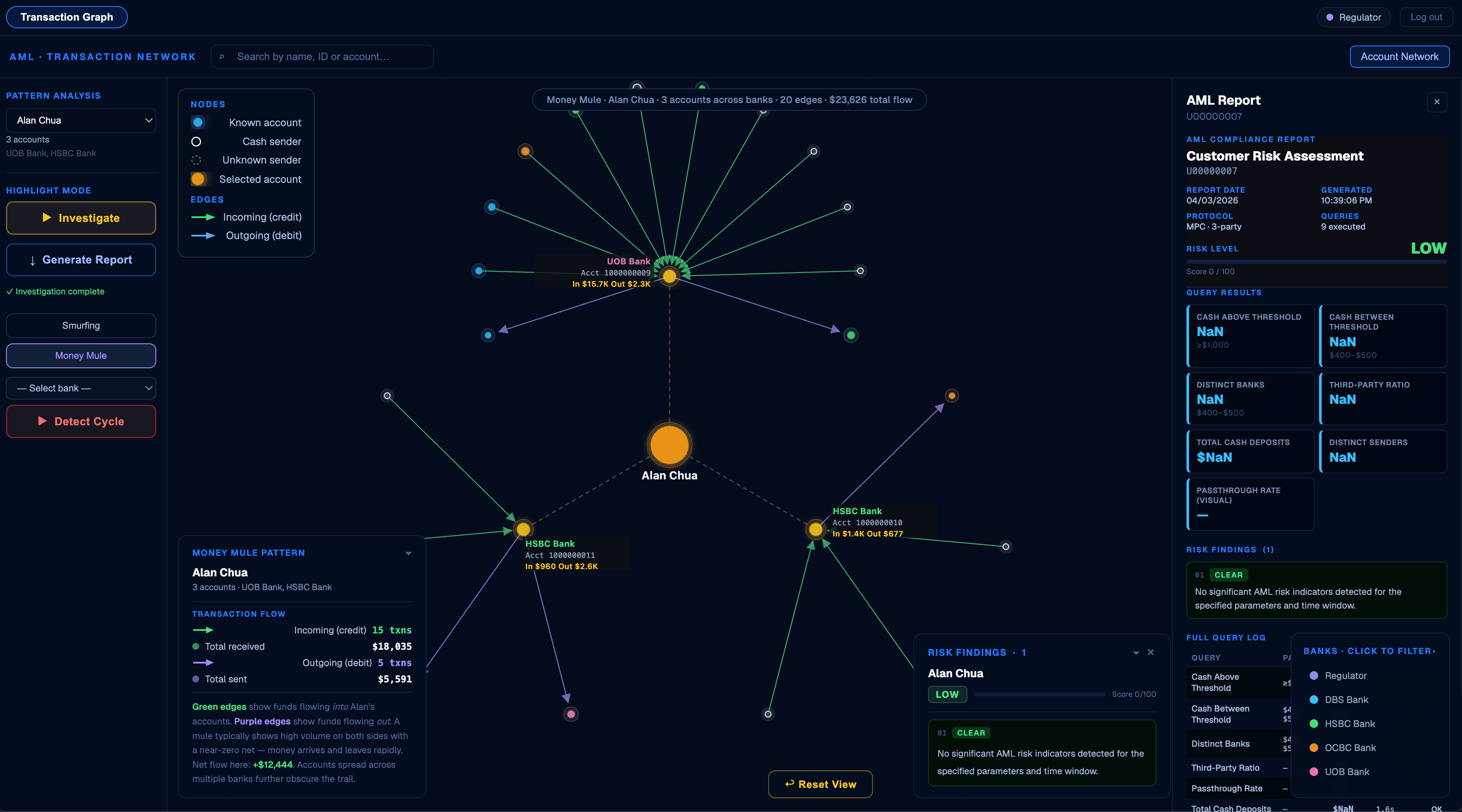Select the Money Mule pattern
This screenshot has width=1462, height=812.
(x=81, y=356)
